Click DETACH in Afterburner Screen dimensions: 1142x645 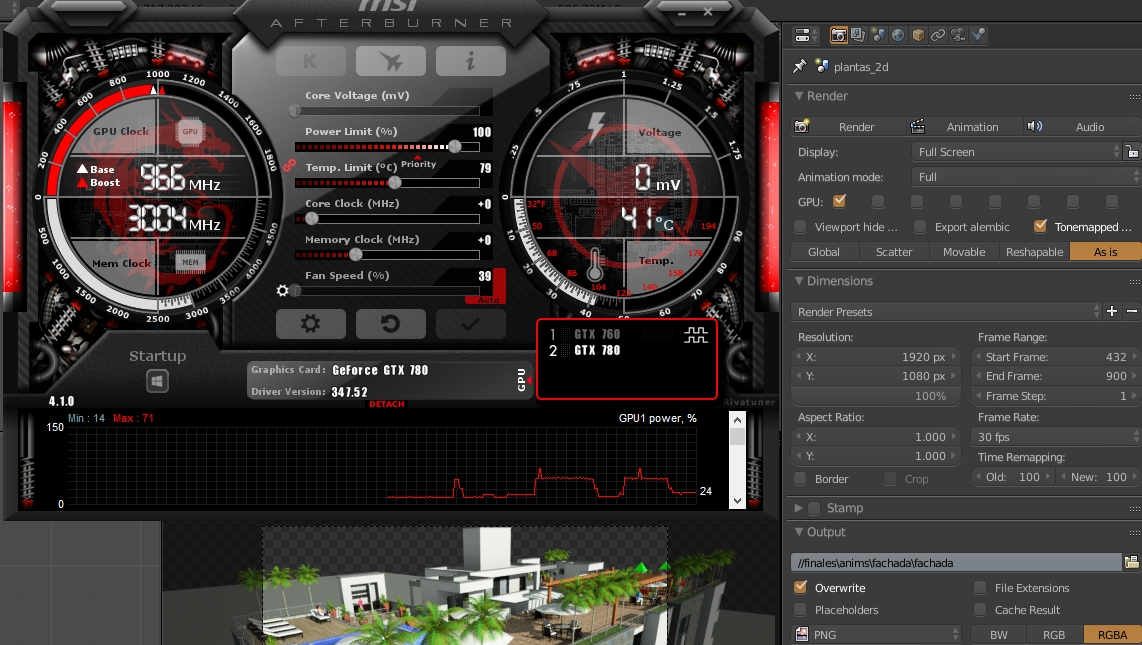387,404
